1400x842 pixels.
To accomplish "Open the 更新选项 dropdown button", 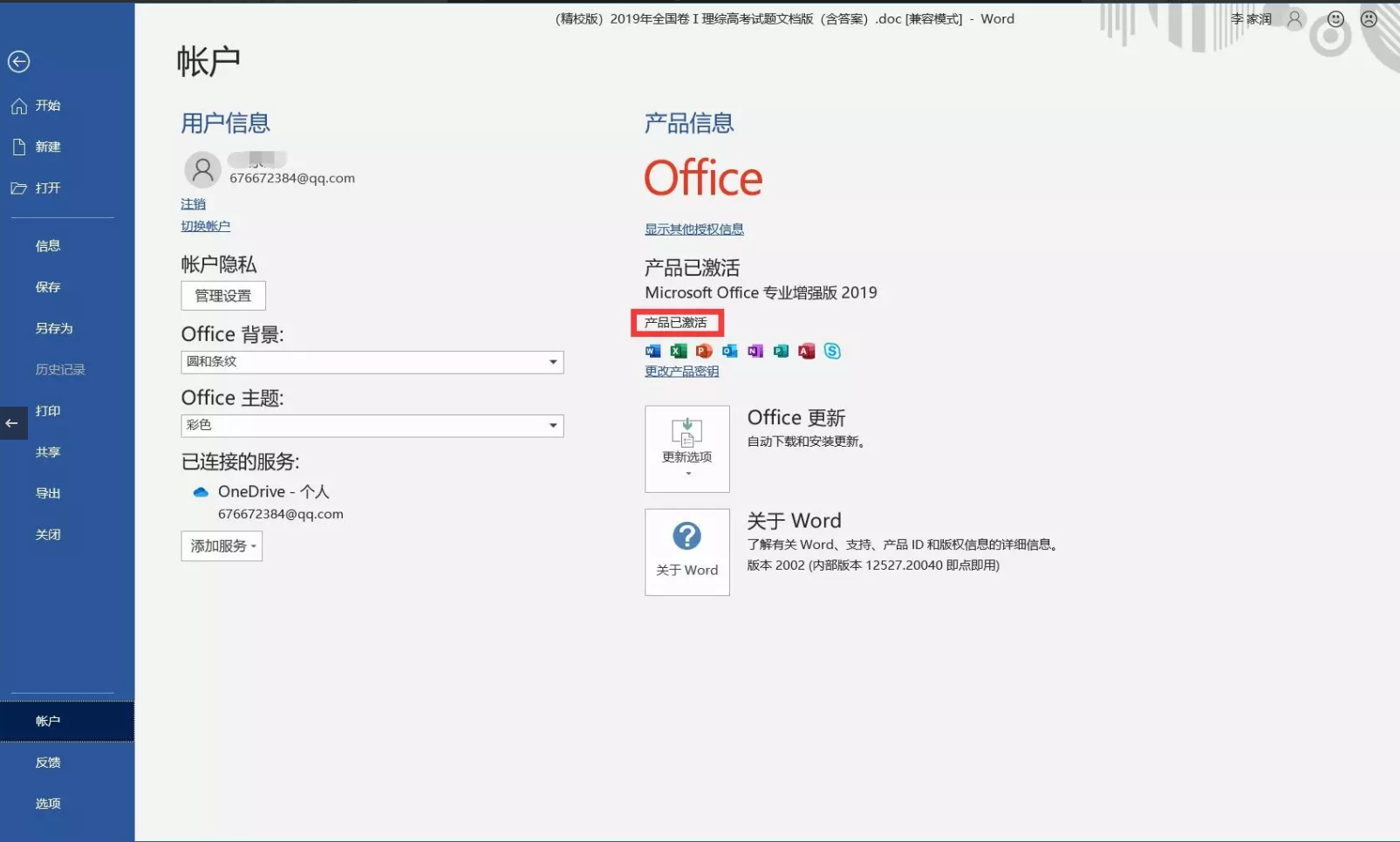I will coord(687,449).
